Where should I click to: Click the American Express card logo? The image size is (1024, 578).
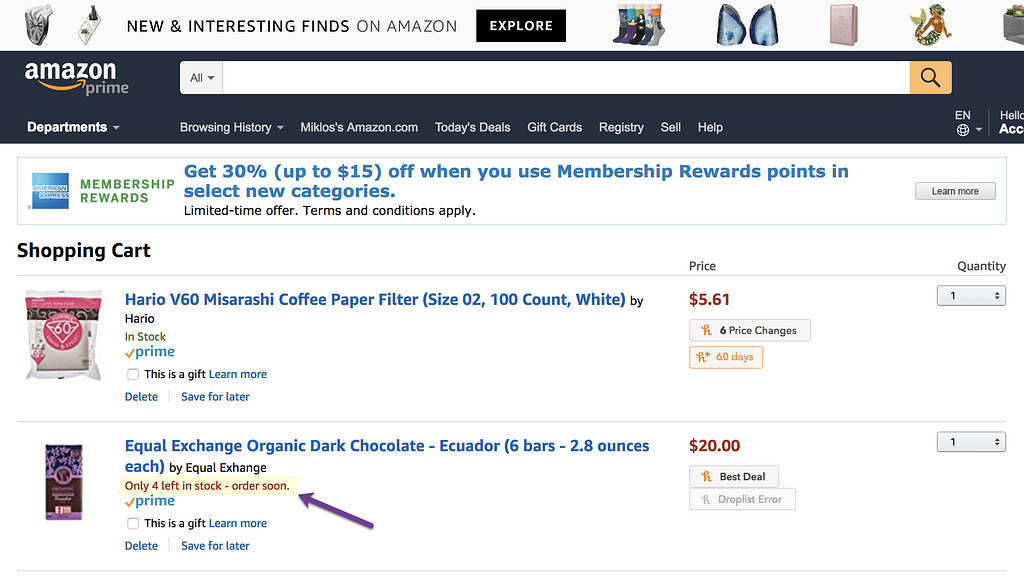50,191
